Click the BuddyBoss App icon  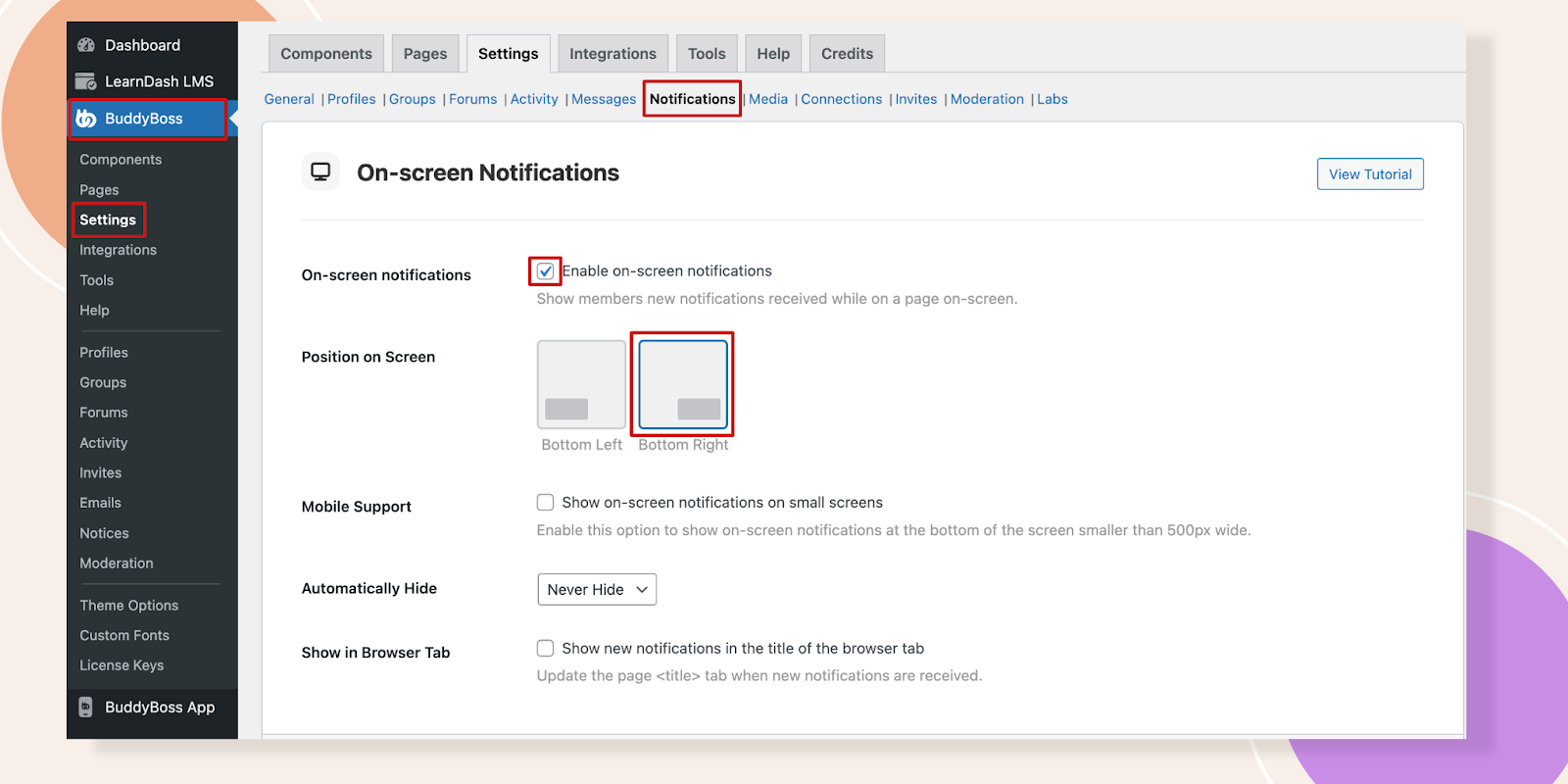pos(86,707)
